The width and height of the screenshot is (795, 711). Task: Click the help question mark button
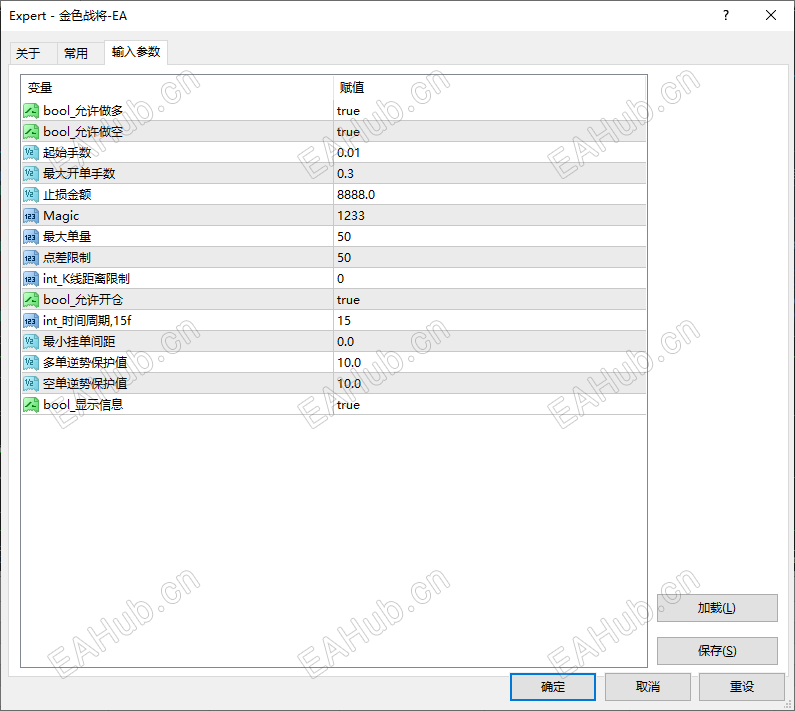pyautogui.click(x=726, y=15)
